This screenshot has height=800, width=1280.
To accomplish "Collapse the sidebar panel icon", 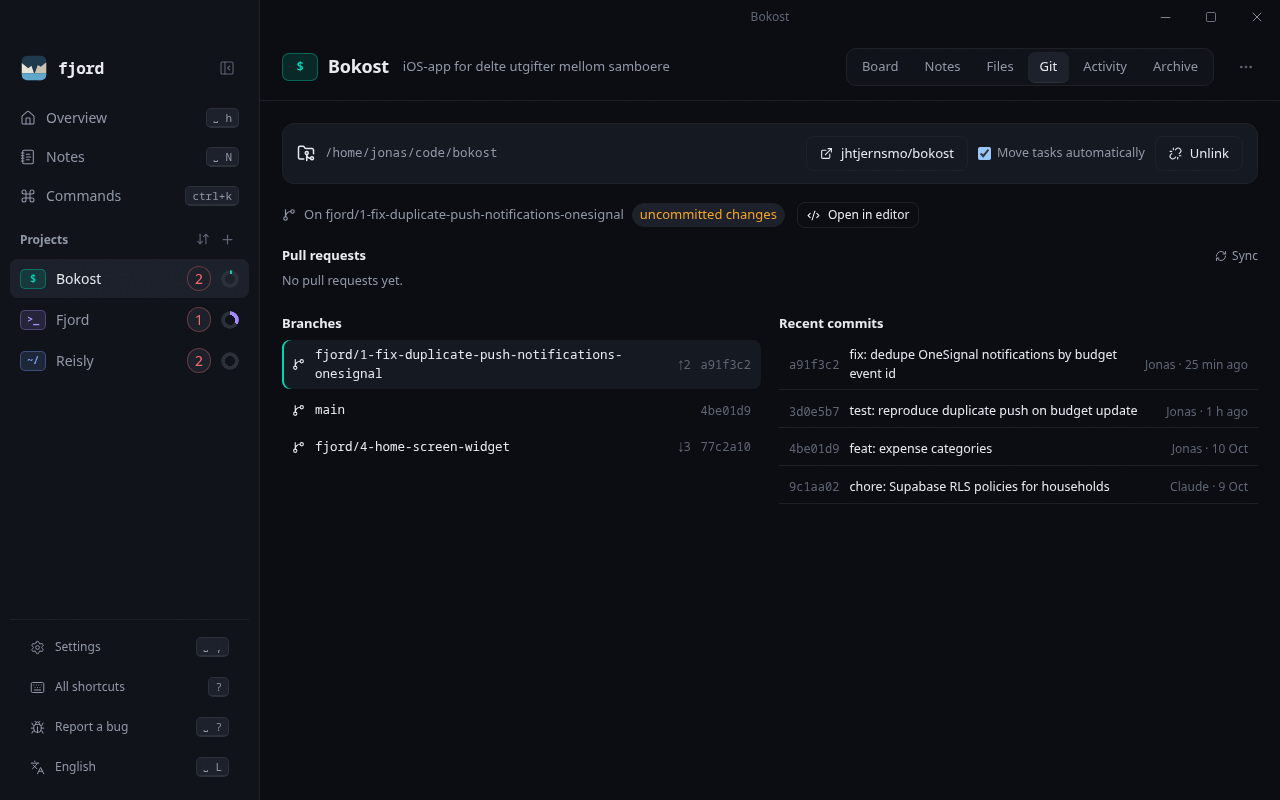I will point(227,68).
